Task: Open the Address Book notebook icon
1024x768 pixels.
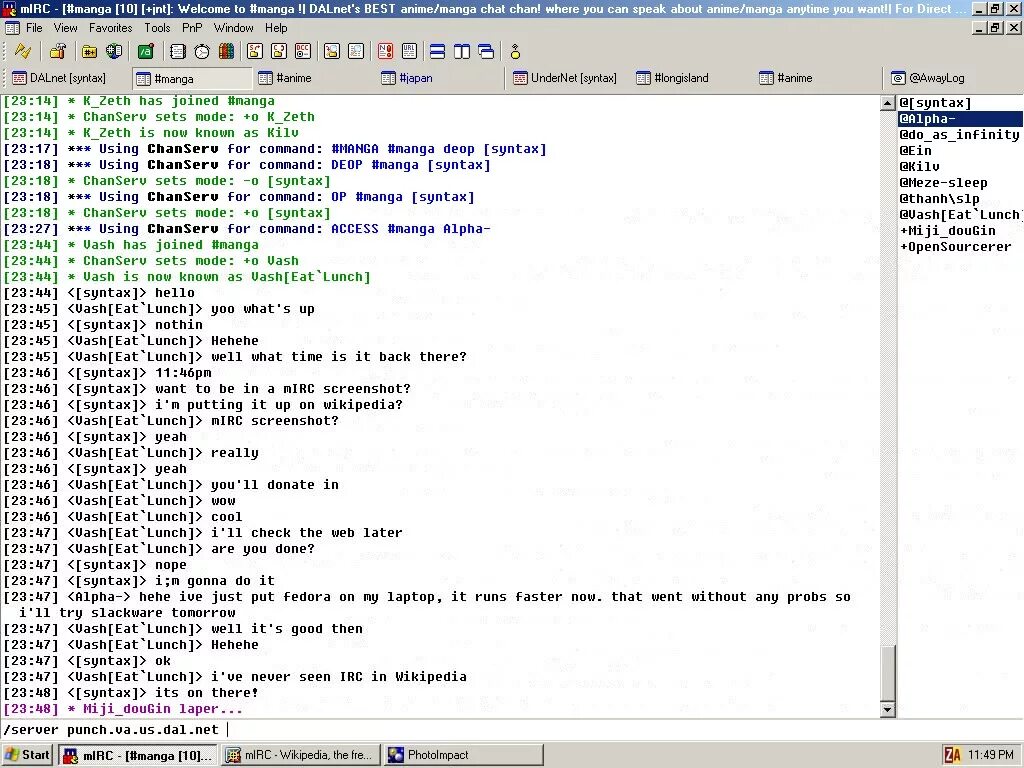Action: pyautogui.click(x=178, y=51)
